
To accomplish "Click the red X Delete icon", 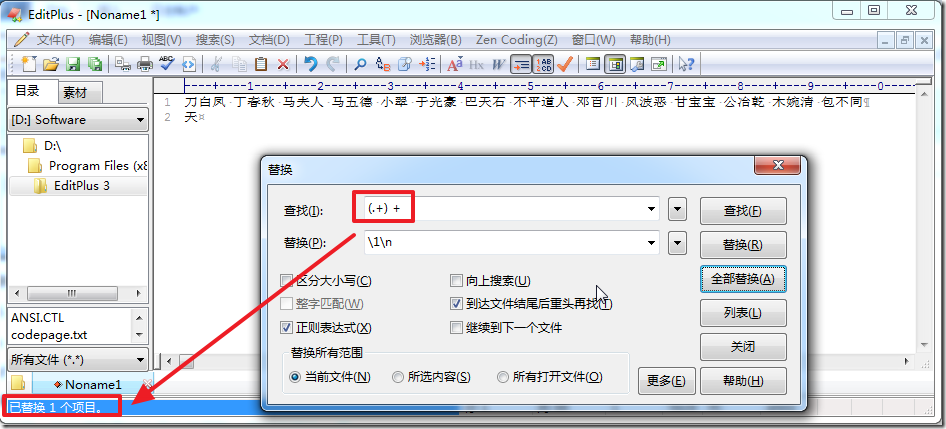I will click(x=283, y=64).
